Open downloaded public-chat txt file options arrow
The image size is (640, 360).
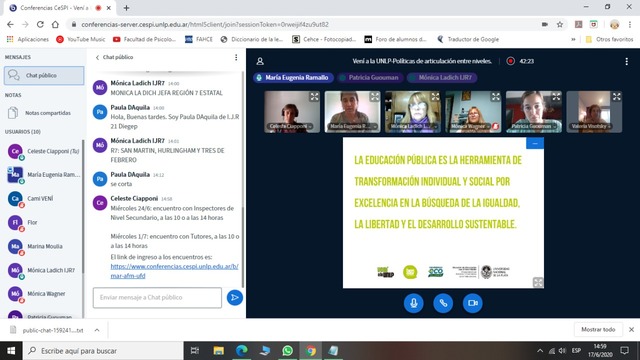point(97,330)
